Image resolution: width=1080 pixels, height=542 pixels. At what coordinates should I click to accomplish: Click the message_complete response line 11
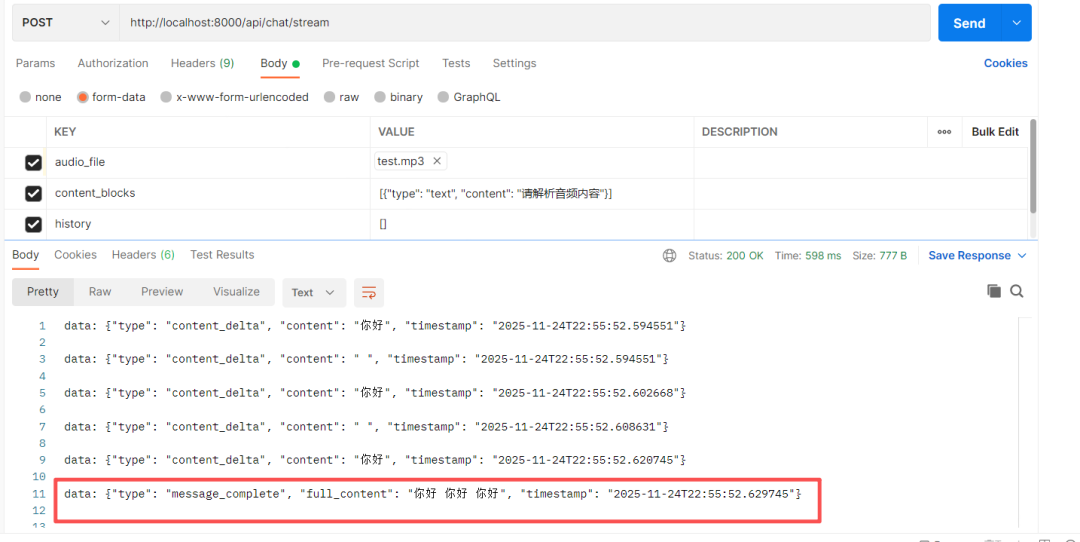tap(433, 494)
